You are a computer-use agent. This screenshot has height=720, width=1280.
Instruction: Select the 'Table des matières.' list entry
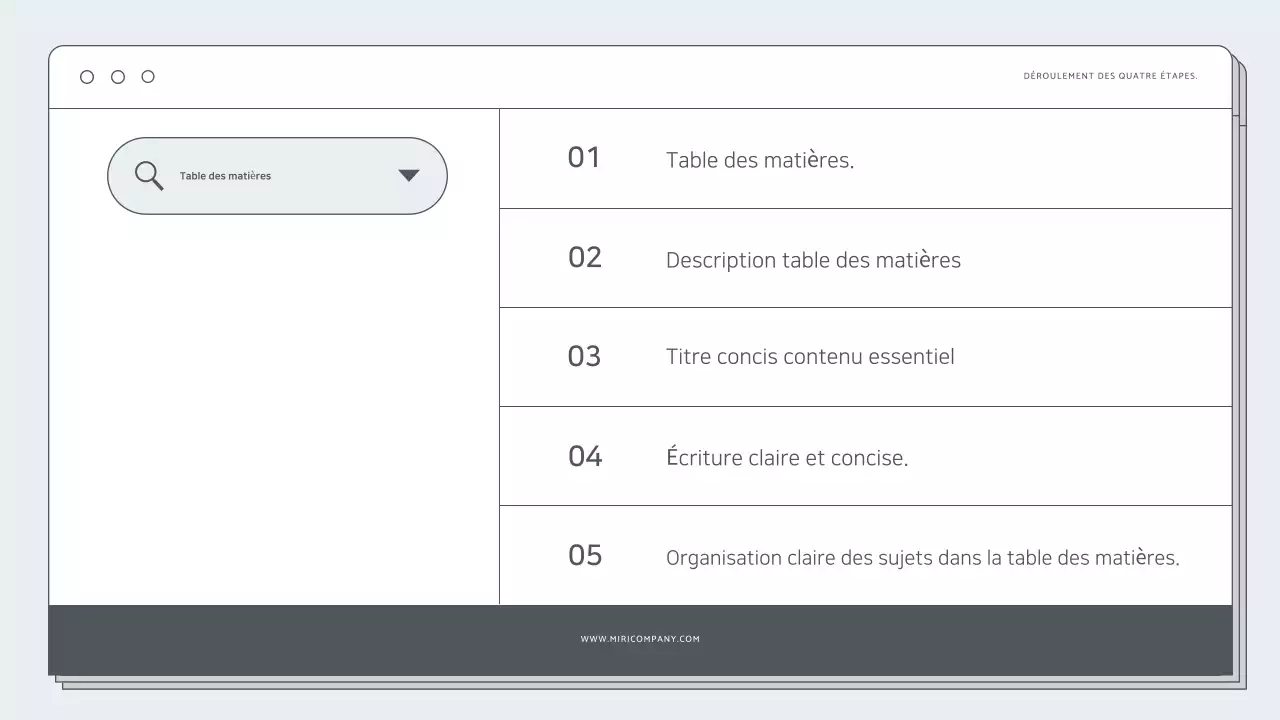pyautogui.click(x=760, y=159)
